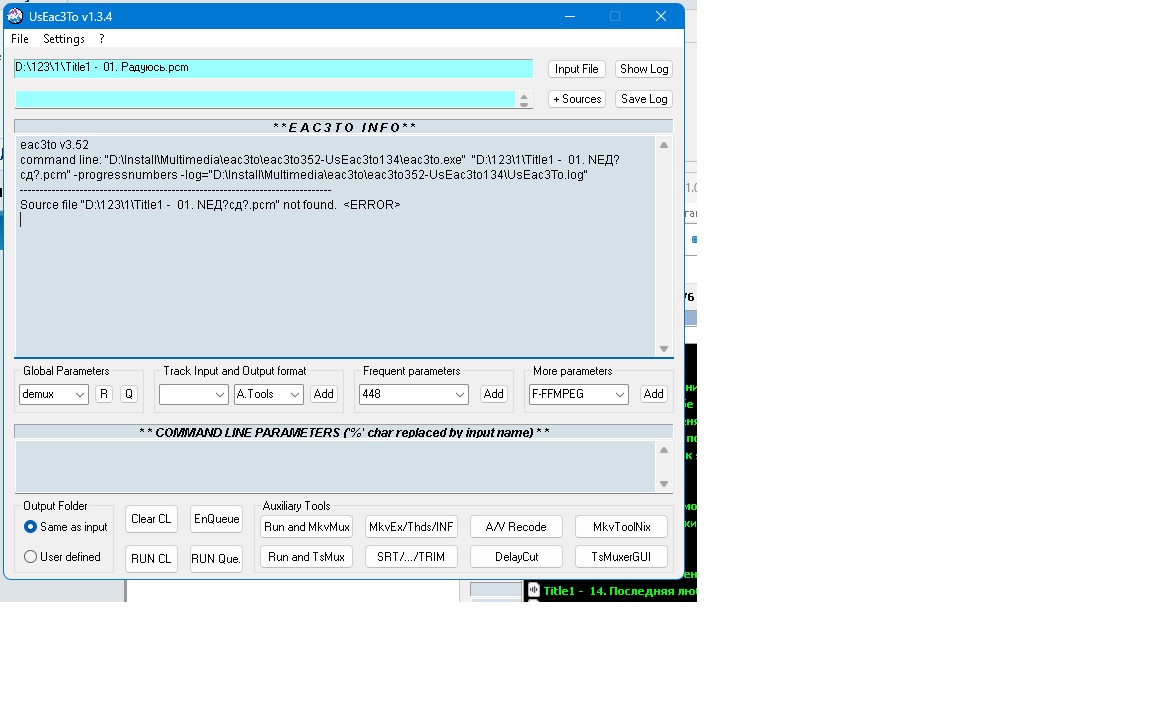
Task: Choose the 'User defined' output folder option
Action: (31, 557)
